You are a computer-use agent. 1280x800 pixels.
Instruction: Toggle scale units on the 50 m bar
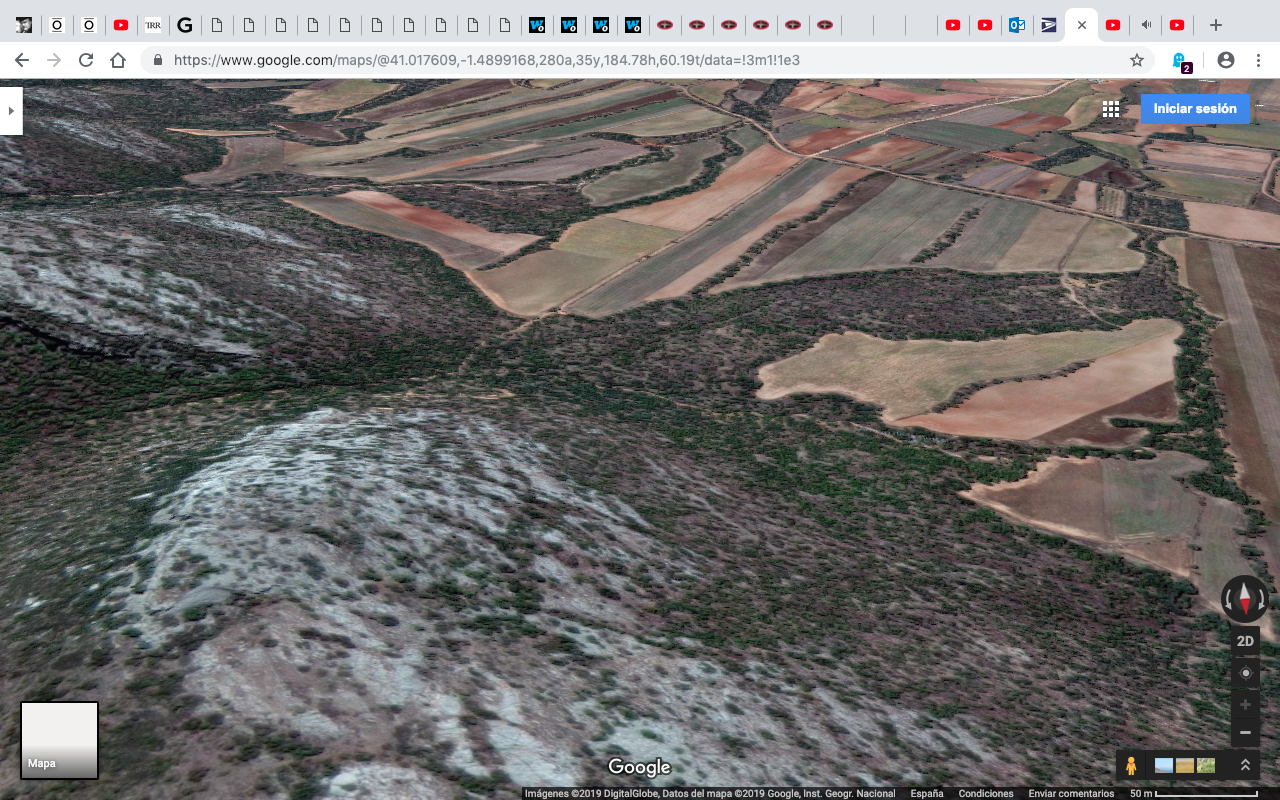1193,793
